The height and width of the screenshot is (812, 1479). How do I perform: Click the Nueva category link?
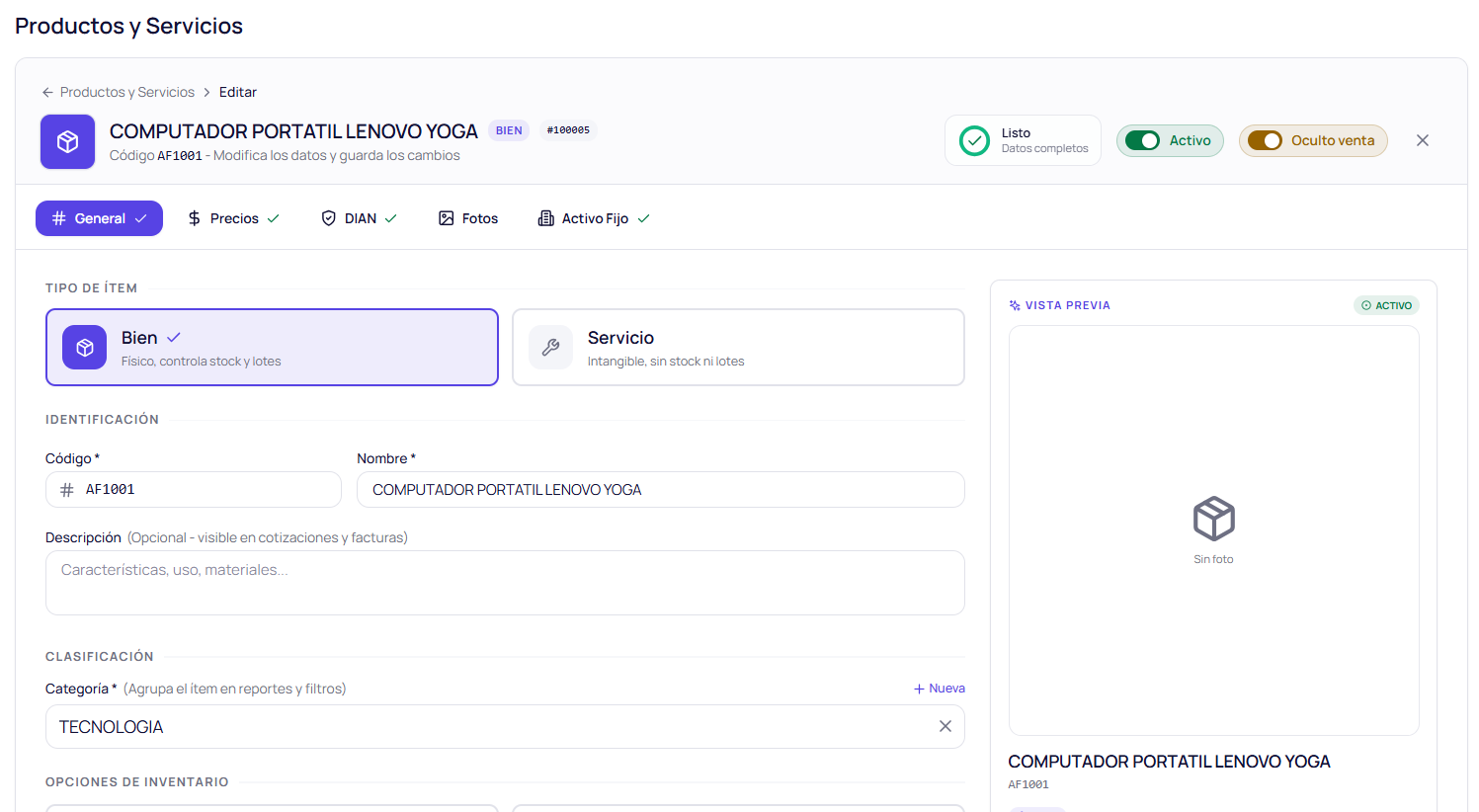pyautogui.click(x=940, y=689)
